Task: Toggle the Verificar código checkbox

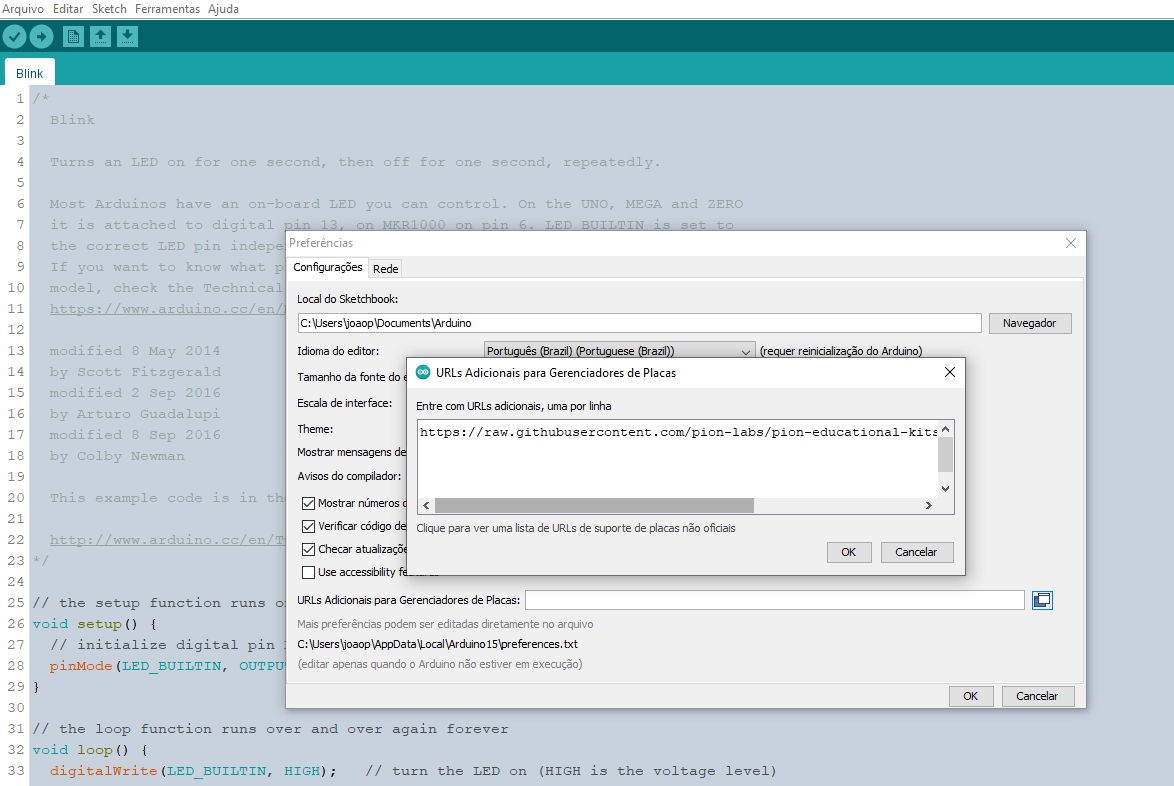Action: click(x=308, y=526)
